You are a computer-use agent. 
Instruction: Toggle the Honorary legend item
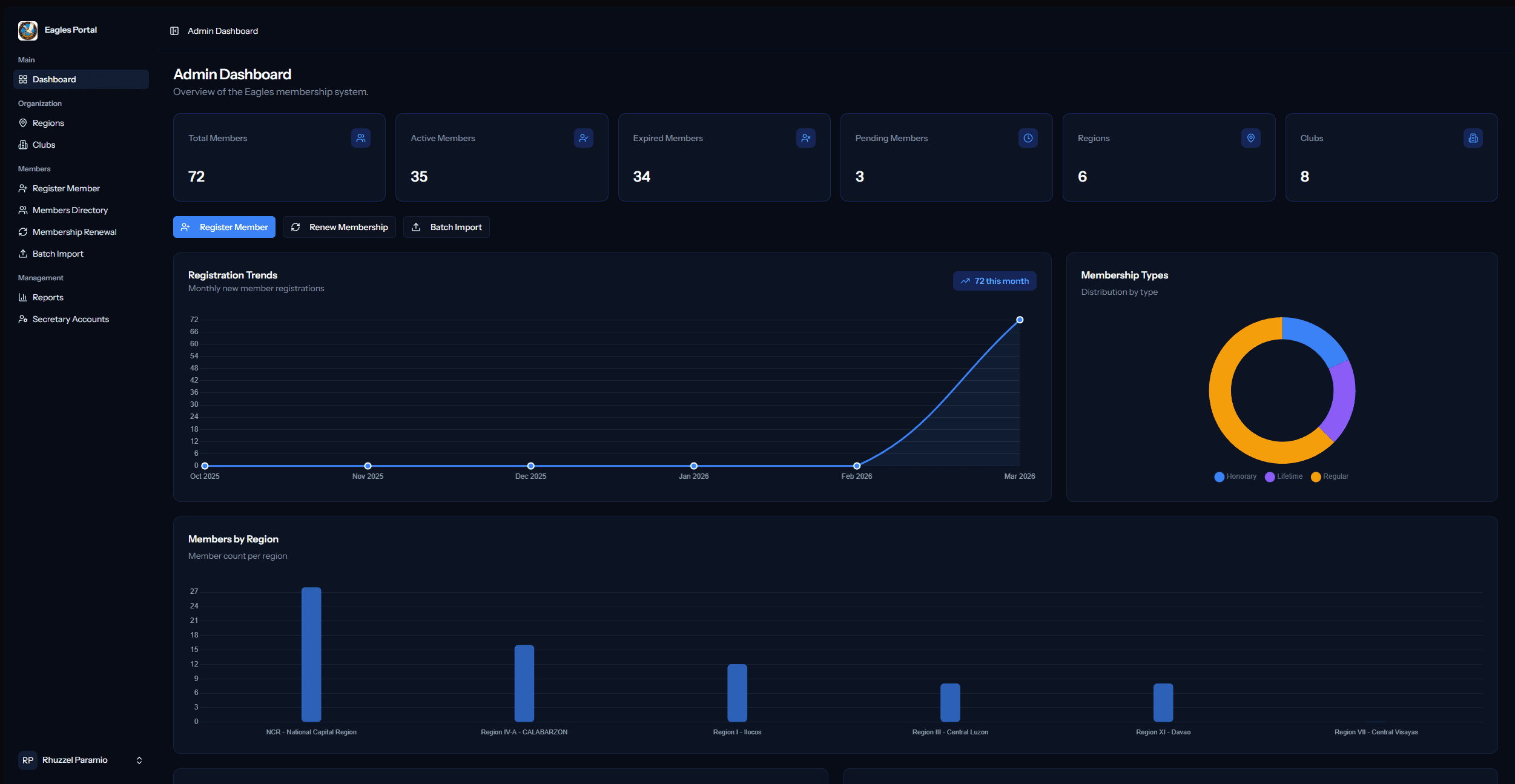[x=1235, y=476]
